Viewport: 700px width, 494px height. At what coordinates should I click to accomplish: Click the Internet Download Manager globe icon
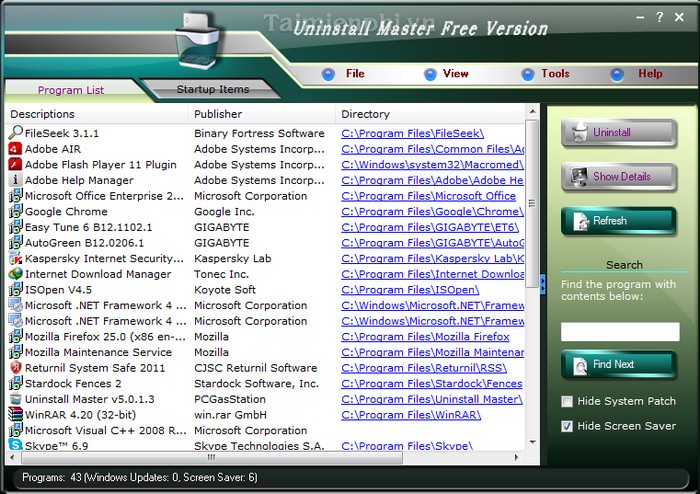16,274
